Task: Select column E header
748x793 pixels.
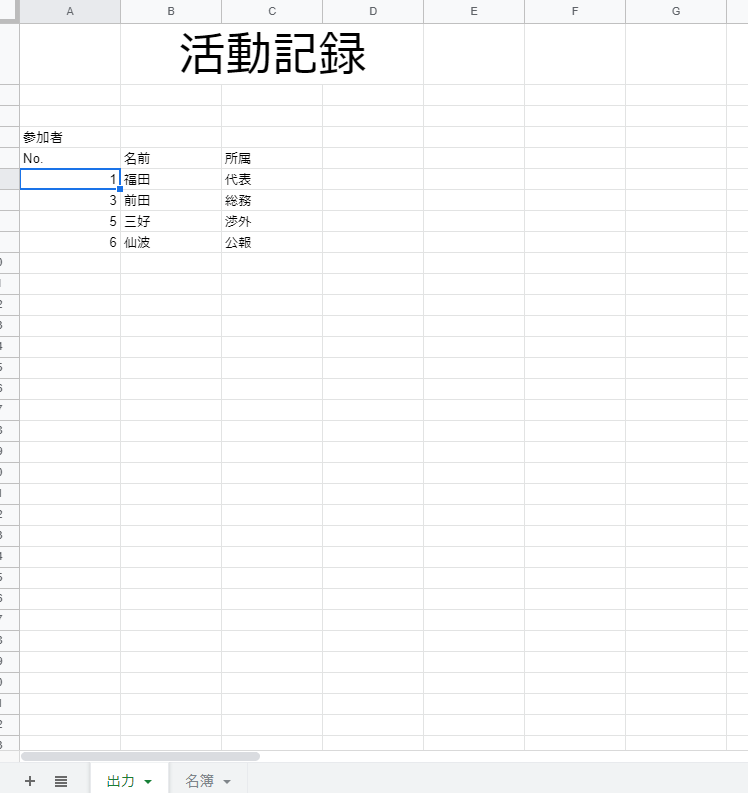Action: point(474,11)
